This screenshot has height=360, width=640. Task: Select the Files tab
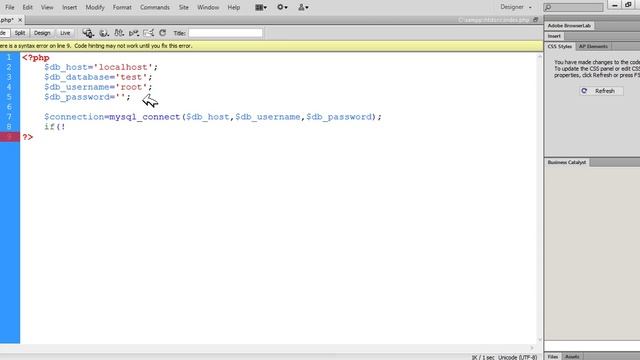click(553, 357)
